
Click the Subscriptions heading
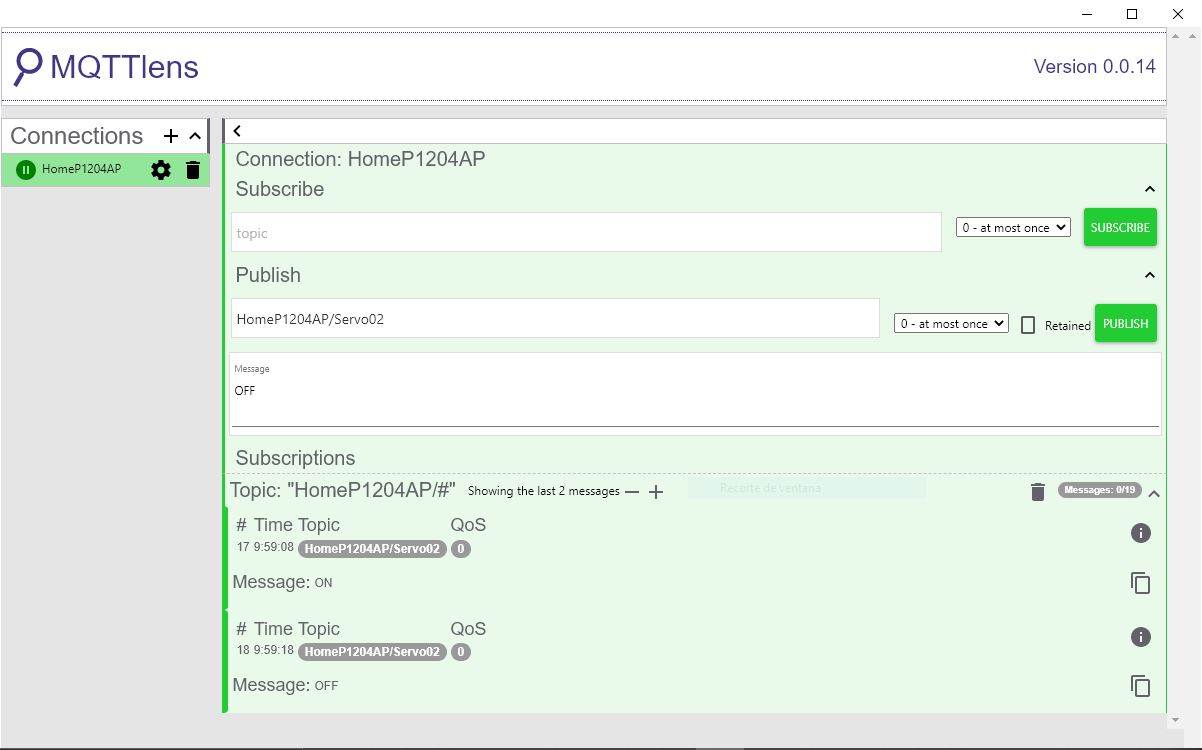[295, 458]
